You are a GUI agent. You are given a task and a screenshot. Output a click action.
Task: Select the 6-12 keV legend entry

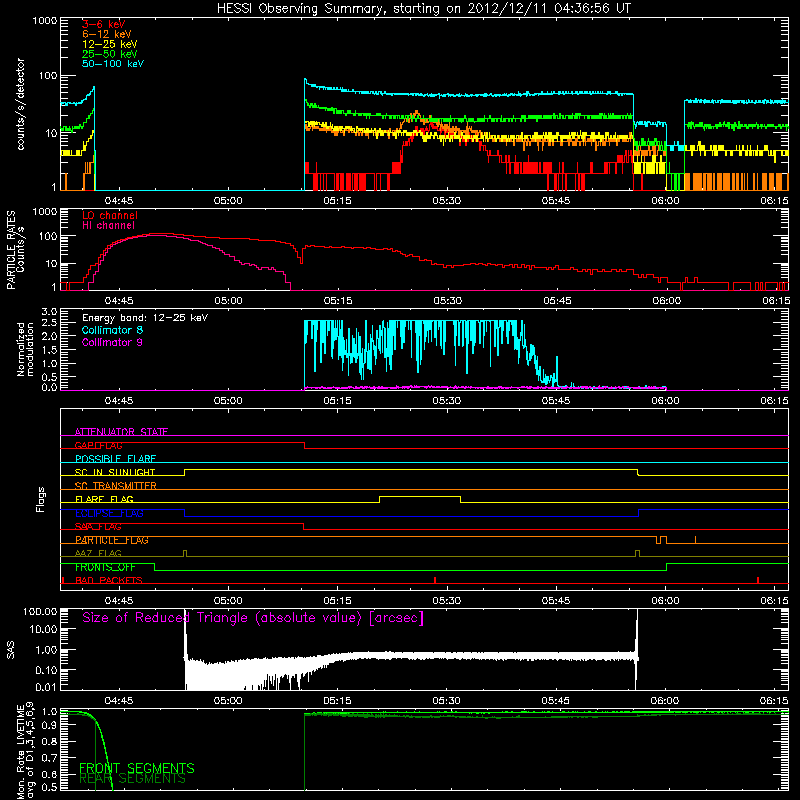106,34
